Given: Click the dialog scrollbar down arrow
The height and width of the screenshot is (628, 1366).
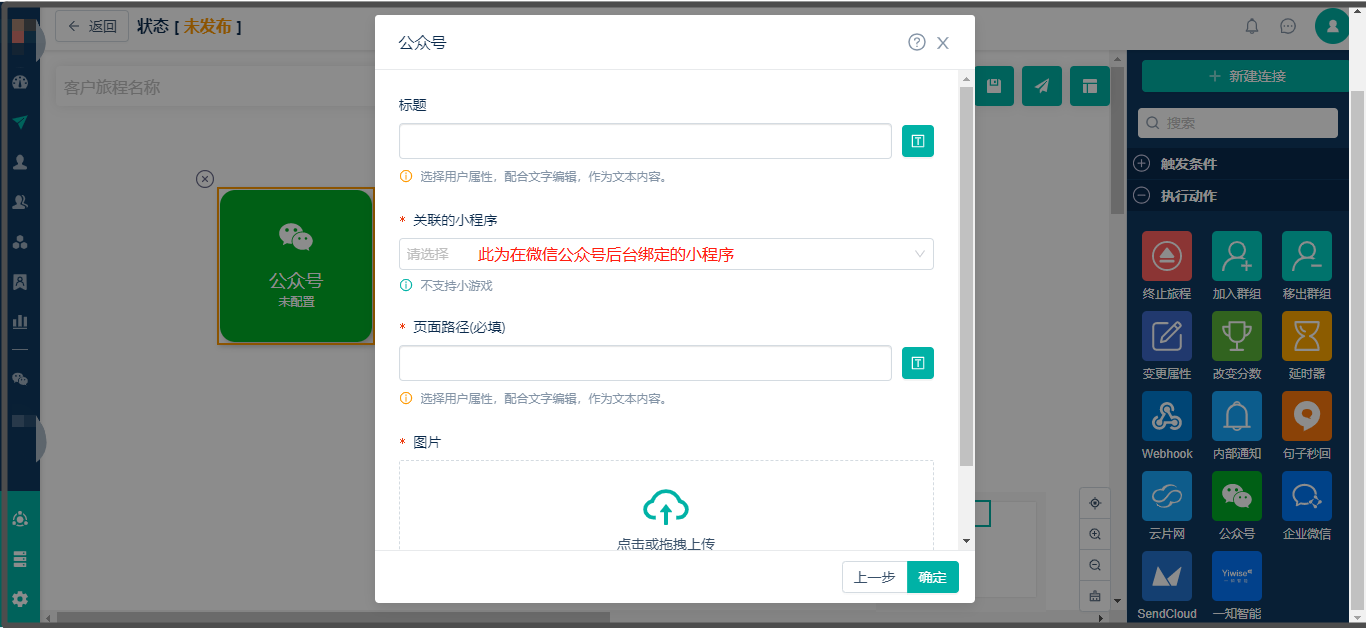Looking at the screenshot, I should pyautogui.click(x=966, y=541).
